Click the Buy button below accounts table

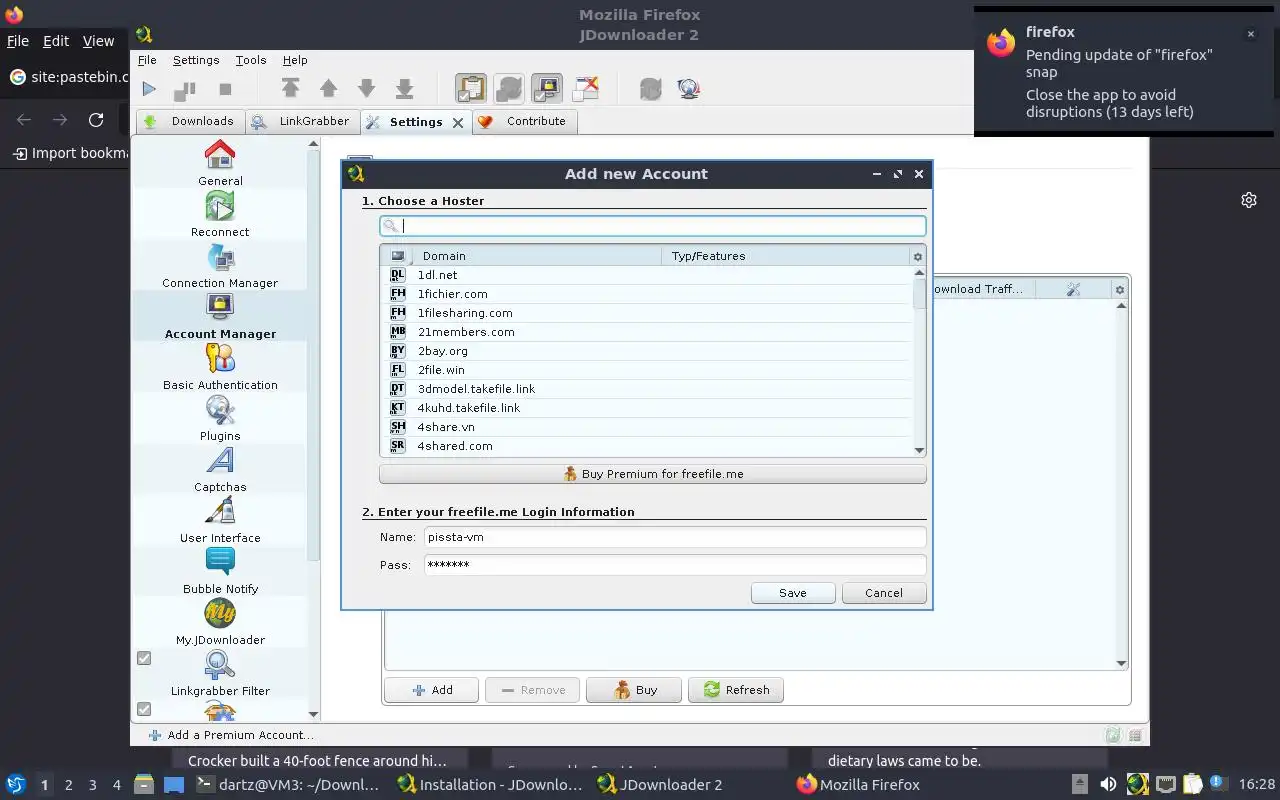(x=634, y=690)
